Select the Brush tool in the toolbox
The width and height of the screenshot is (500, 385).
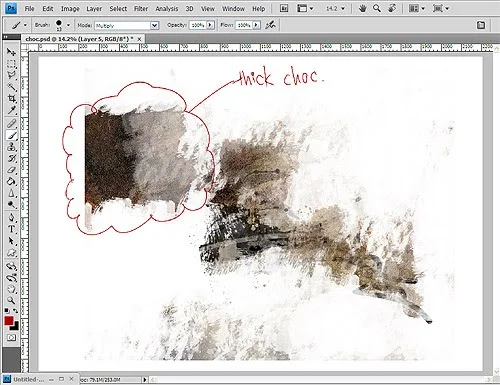11,135
